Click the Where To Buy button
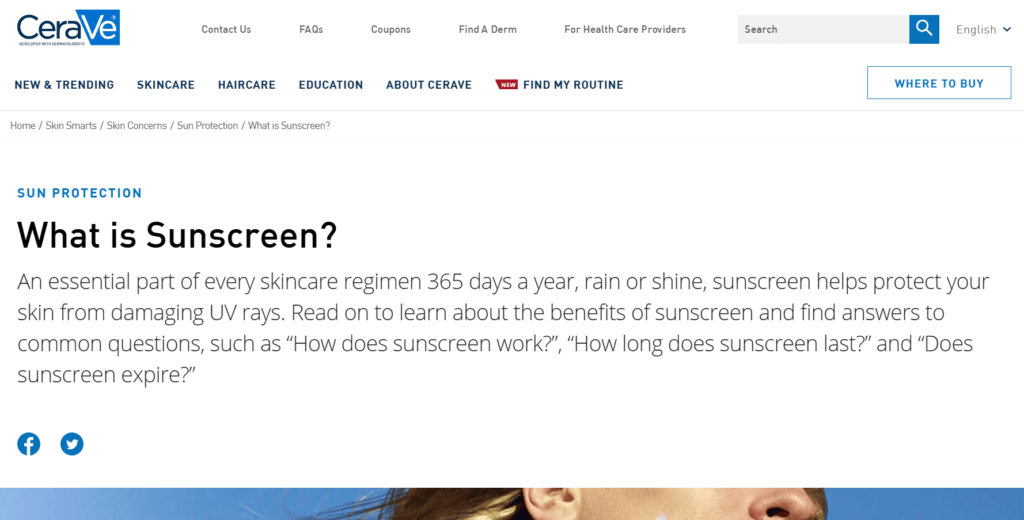The width and height of the screenshot is (1024, 520). 939,83
